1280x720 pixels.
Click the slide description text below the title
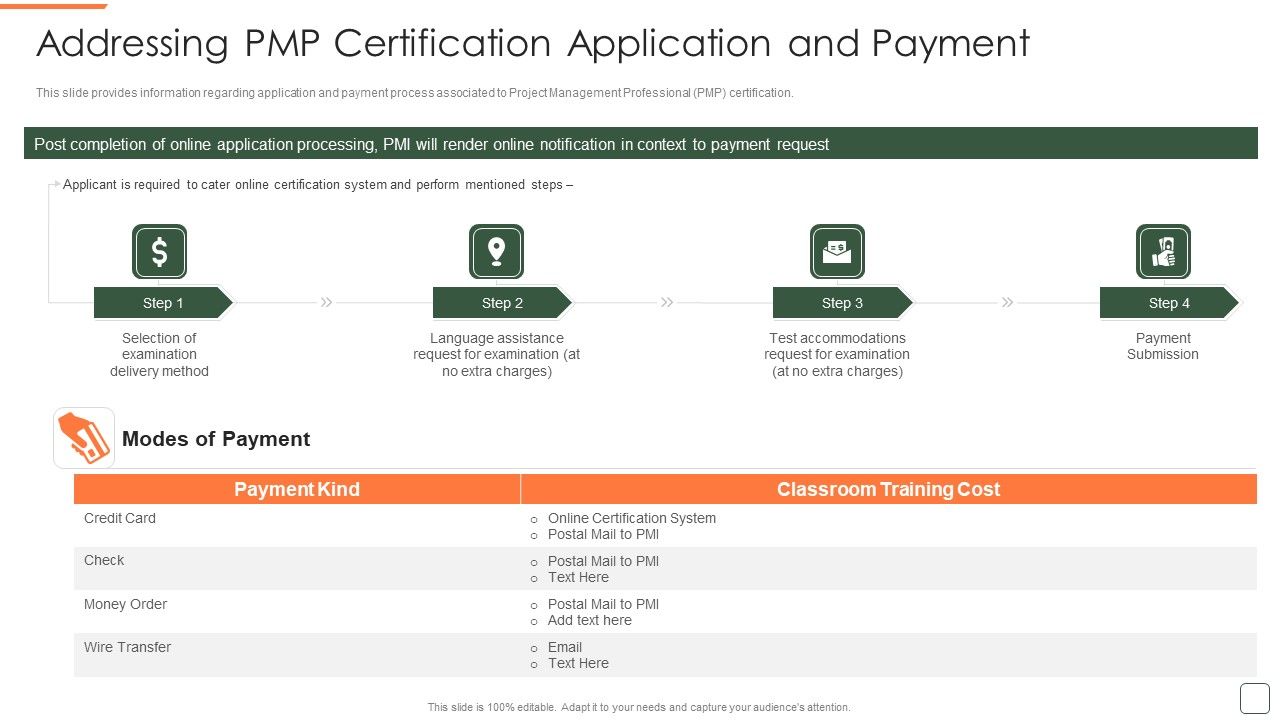[415, 93]
